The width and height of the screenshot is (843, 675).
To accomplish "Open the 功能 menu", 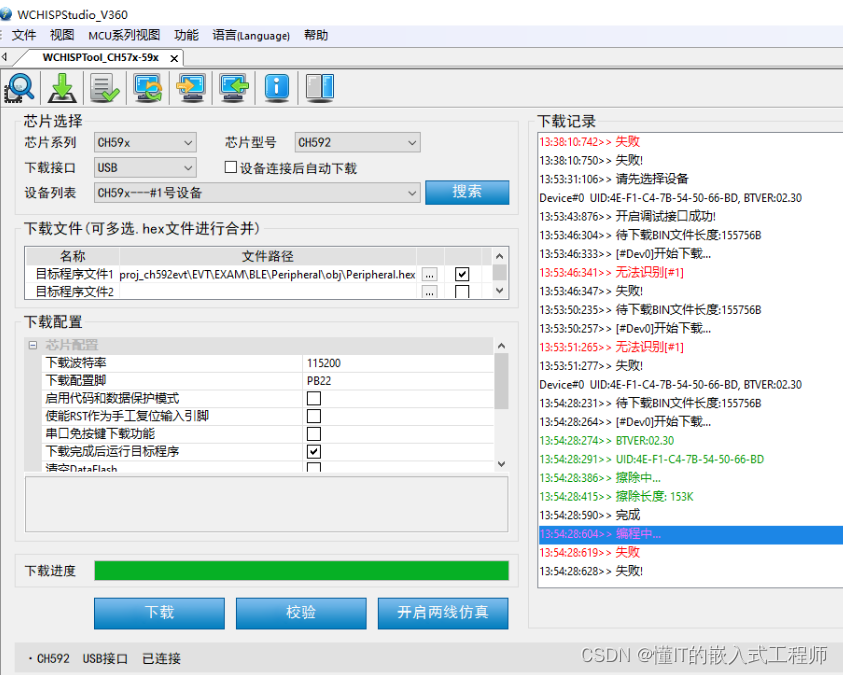I will click(x=186, y=35).
